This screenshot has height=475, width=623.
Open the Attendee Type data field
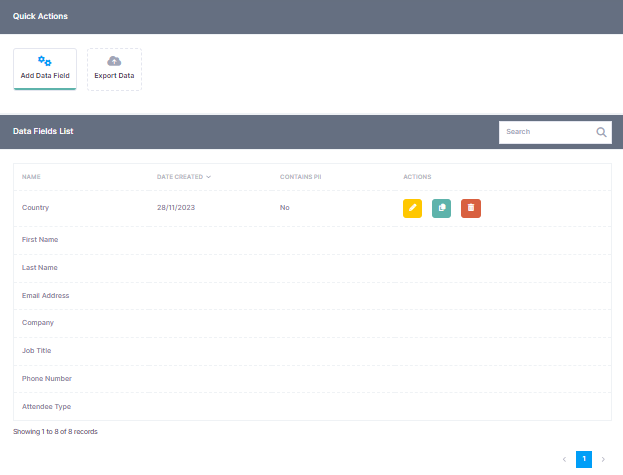click(x=46, y=407)
